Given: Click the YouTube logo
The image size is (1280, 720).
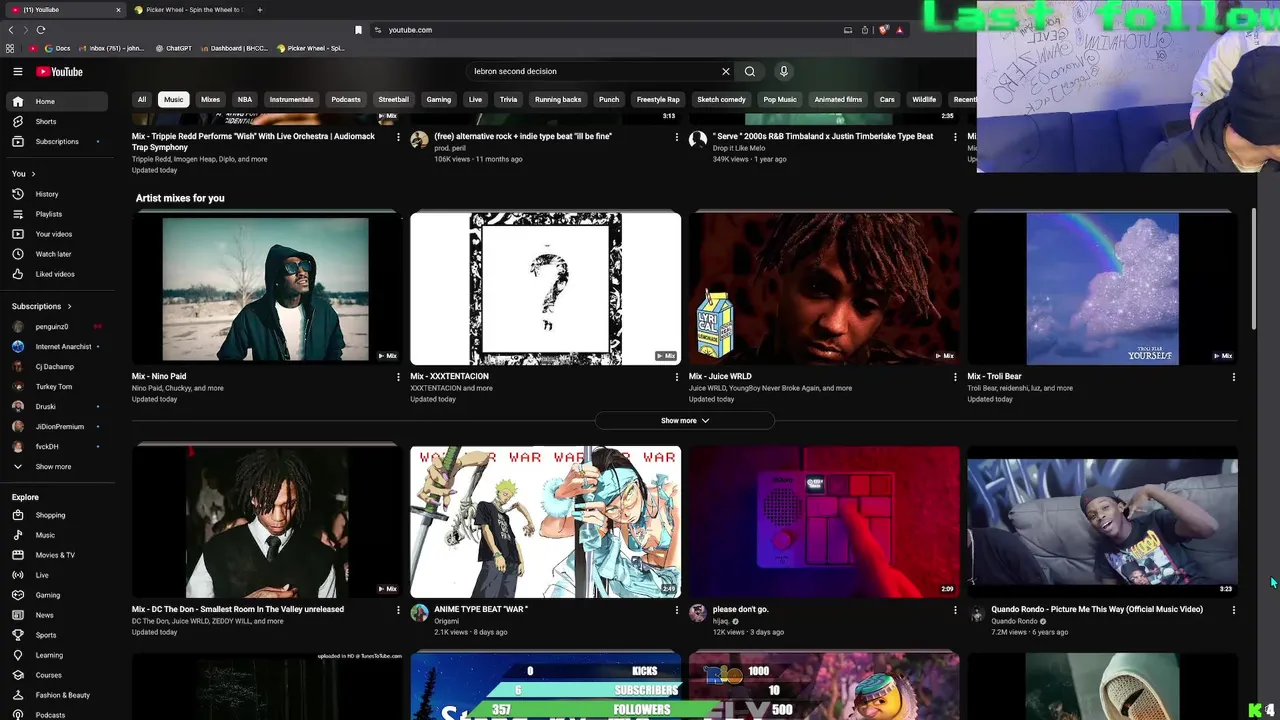Looking at the screenshot, I should tap(59, 71).
